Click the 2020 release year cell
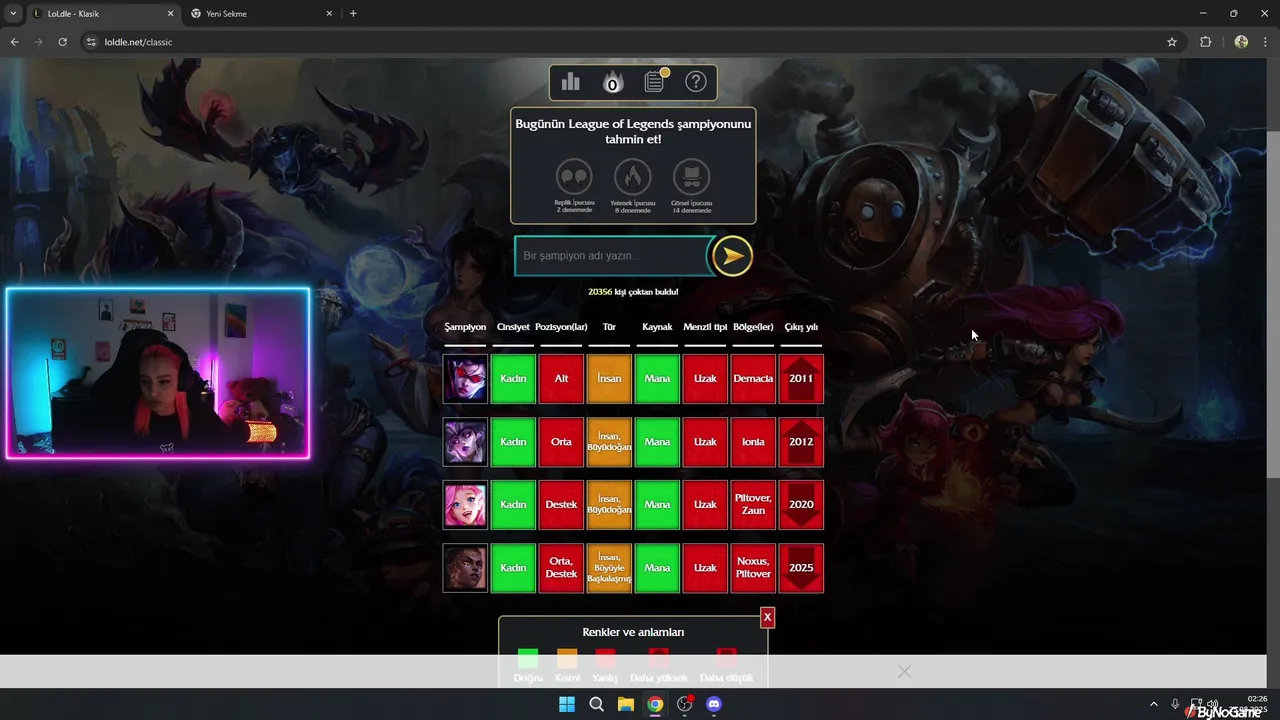This screenshot has height=720, width=1280. 801,505
